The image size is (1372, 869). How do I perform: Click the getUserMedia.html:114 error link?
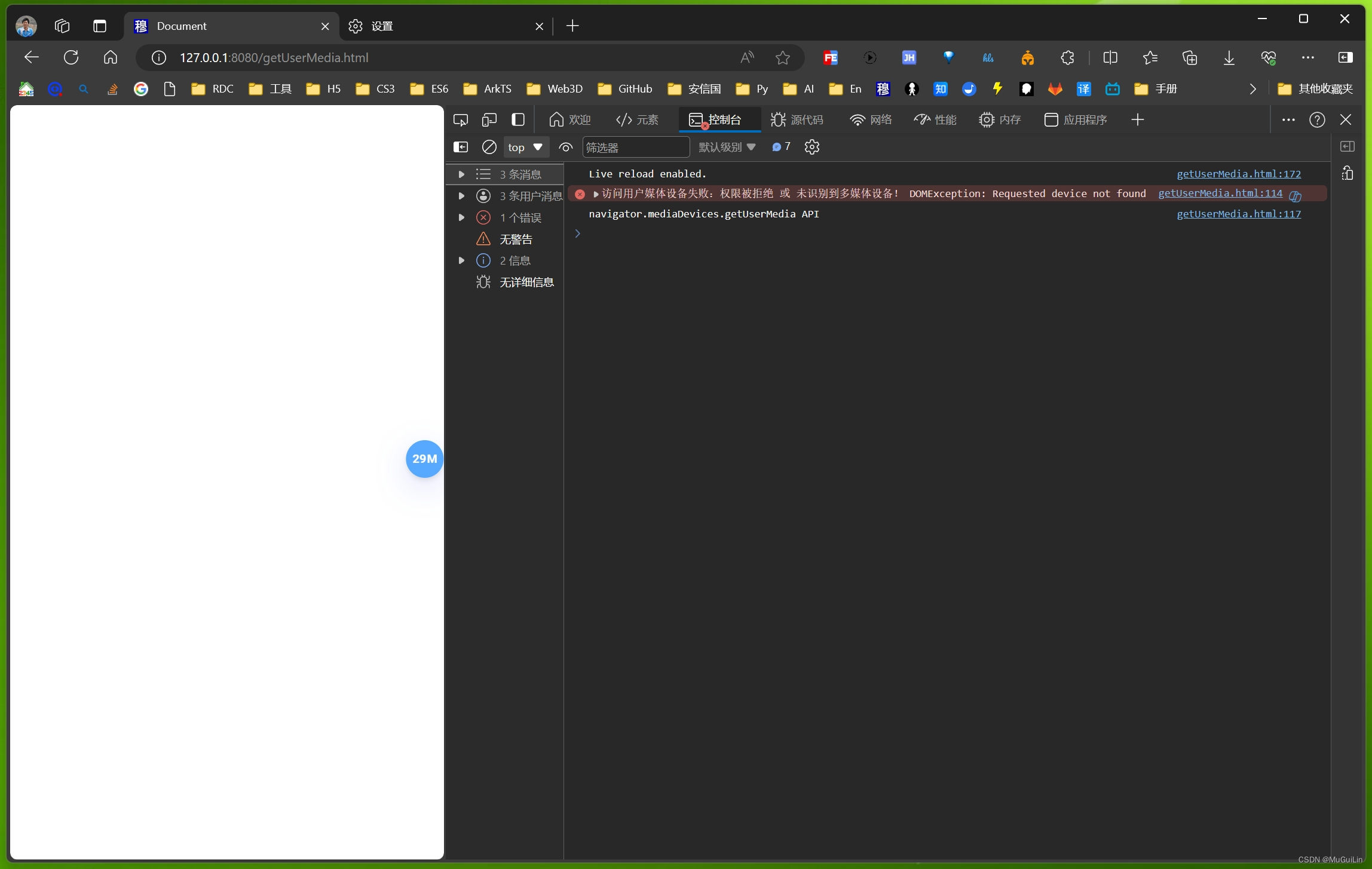coord(1220,193)
